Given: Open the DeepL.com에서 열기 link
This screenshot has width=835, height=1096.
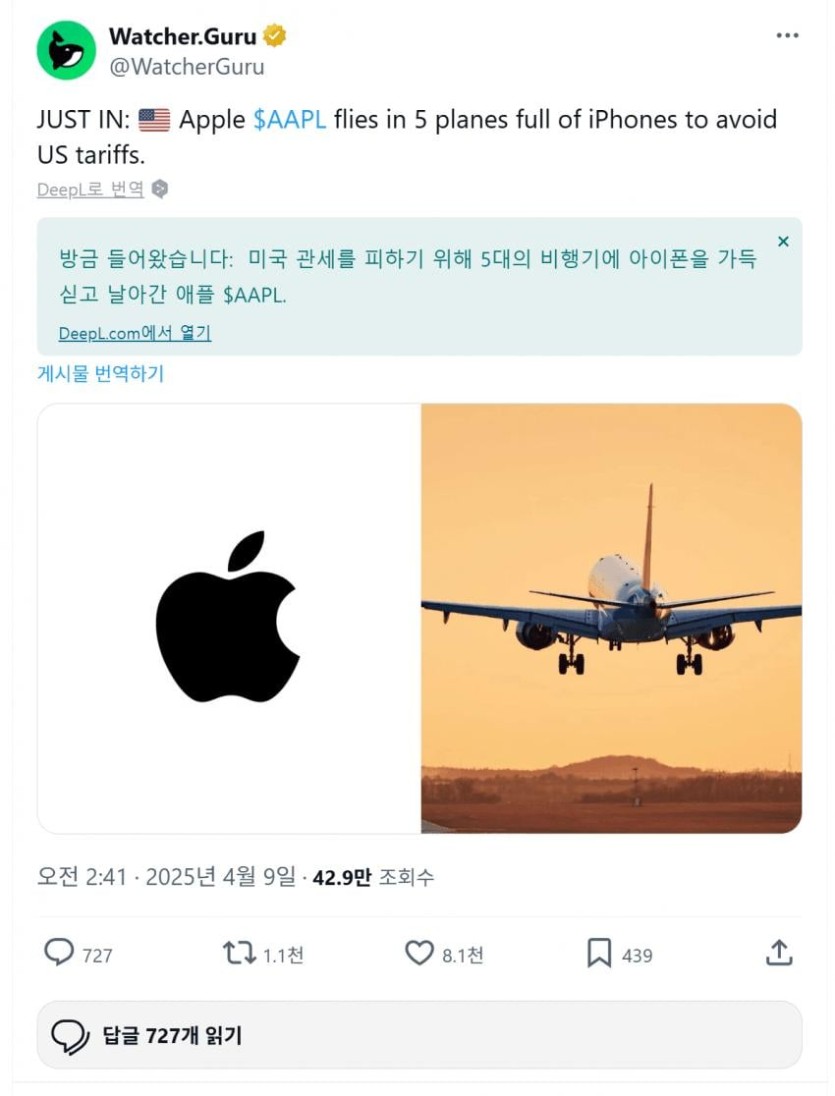Looking at the screenshot, I should click(x=135, y=333).
